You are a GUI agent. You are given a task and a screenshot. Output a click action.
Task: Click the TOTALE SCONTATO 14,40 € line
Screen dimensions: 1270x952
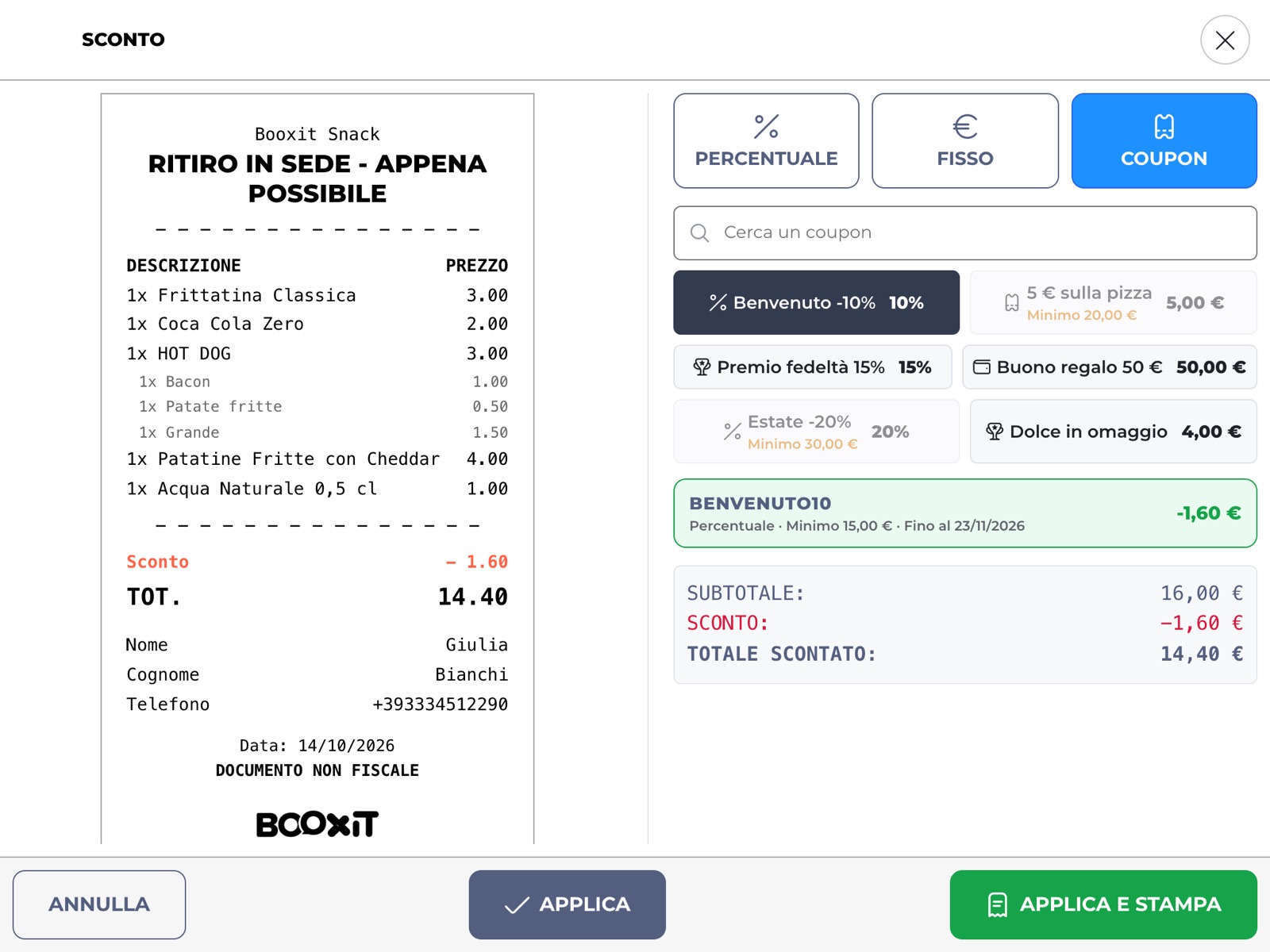965,654
